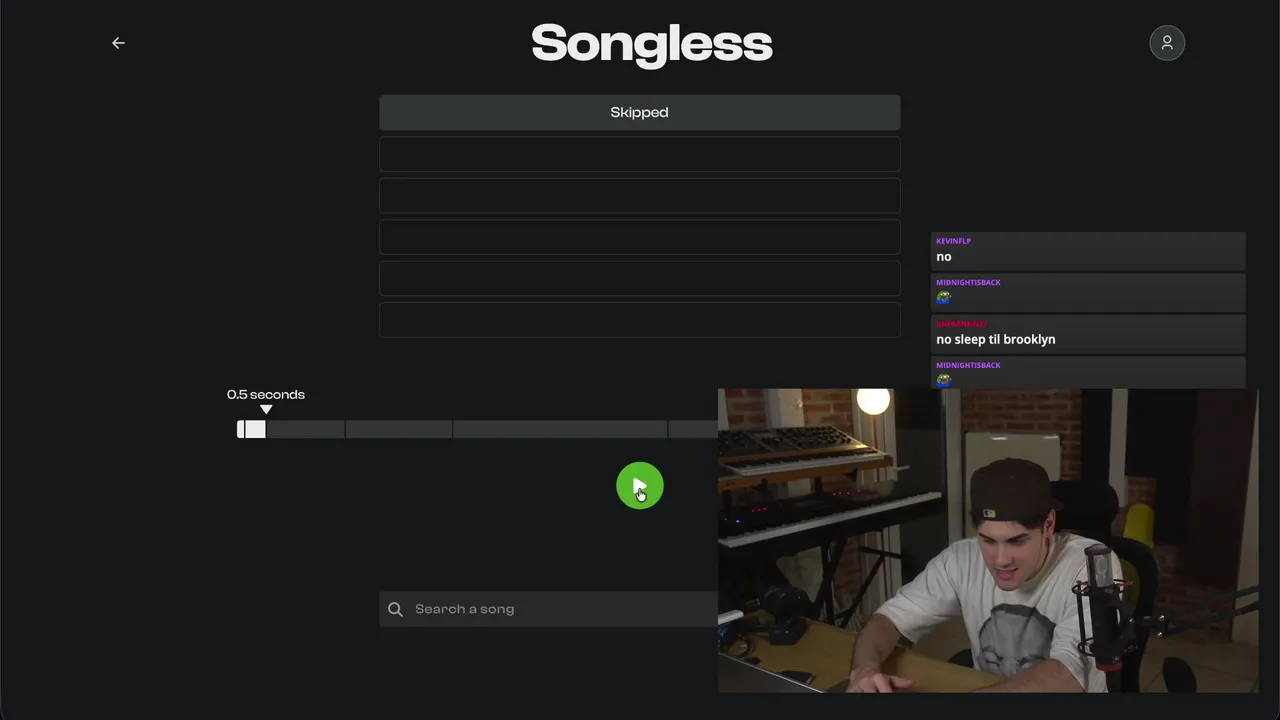
Task: Click the search magnifier icon
Action: pos(395,609)
